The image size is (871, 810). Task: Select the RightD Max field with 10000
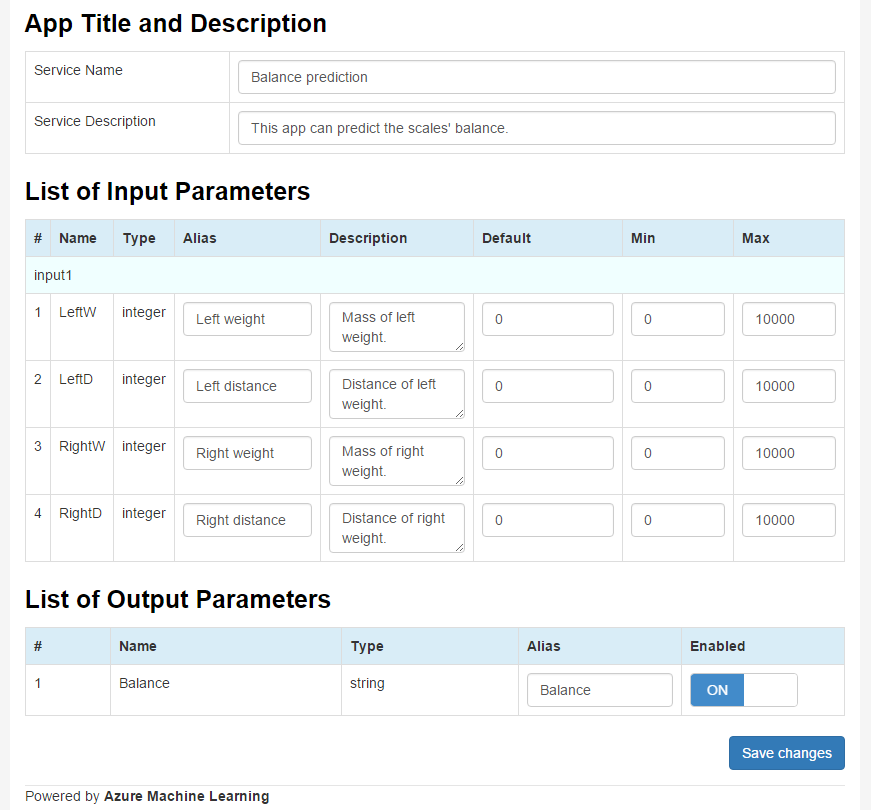point(789,520)
